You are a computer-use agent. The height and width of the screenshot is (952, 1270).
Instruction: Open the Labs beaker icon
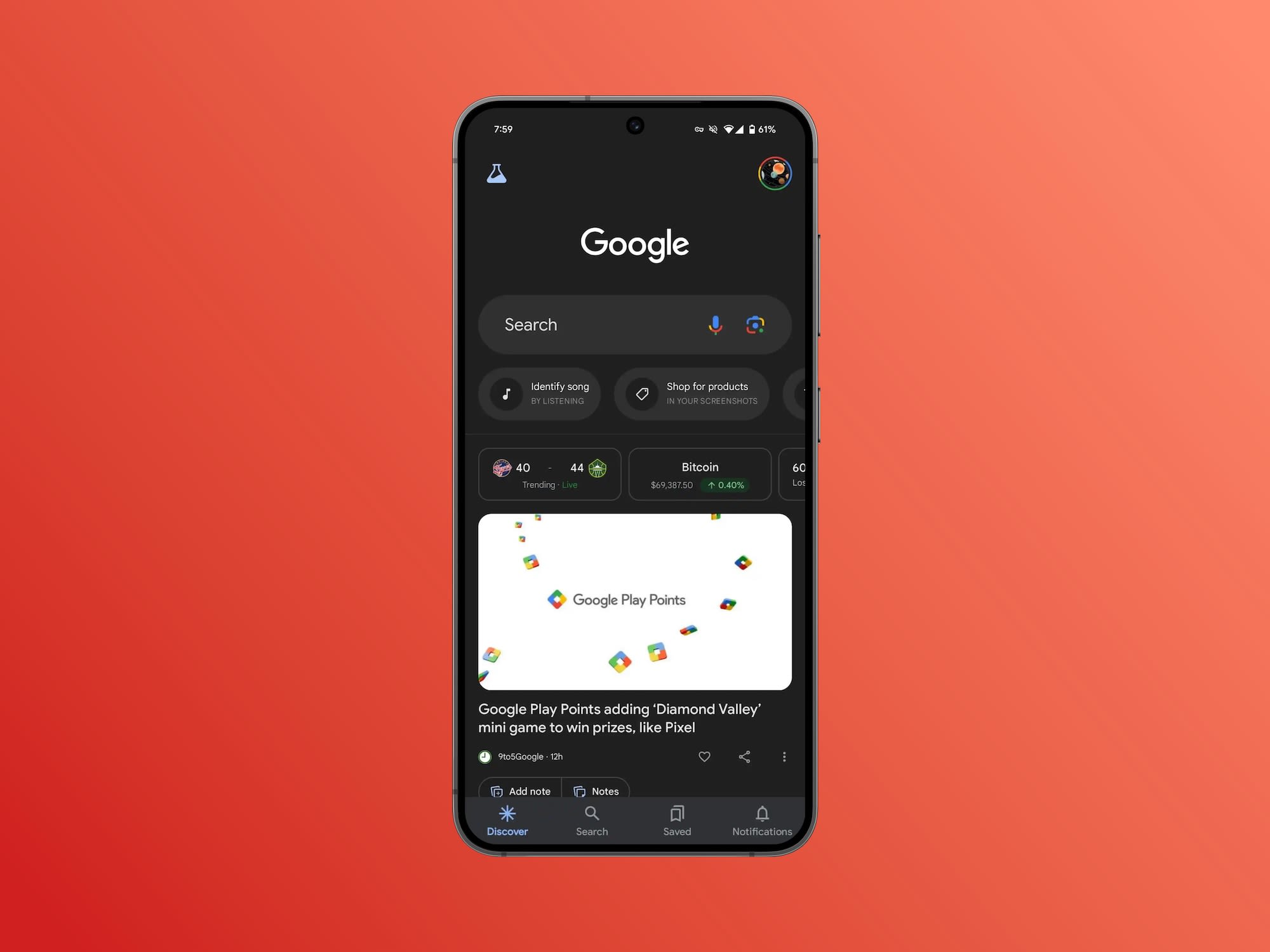click(497, 173)
